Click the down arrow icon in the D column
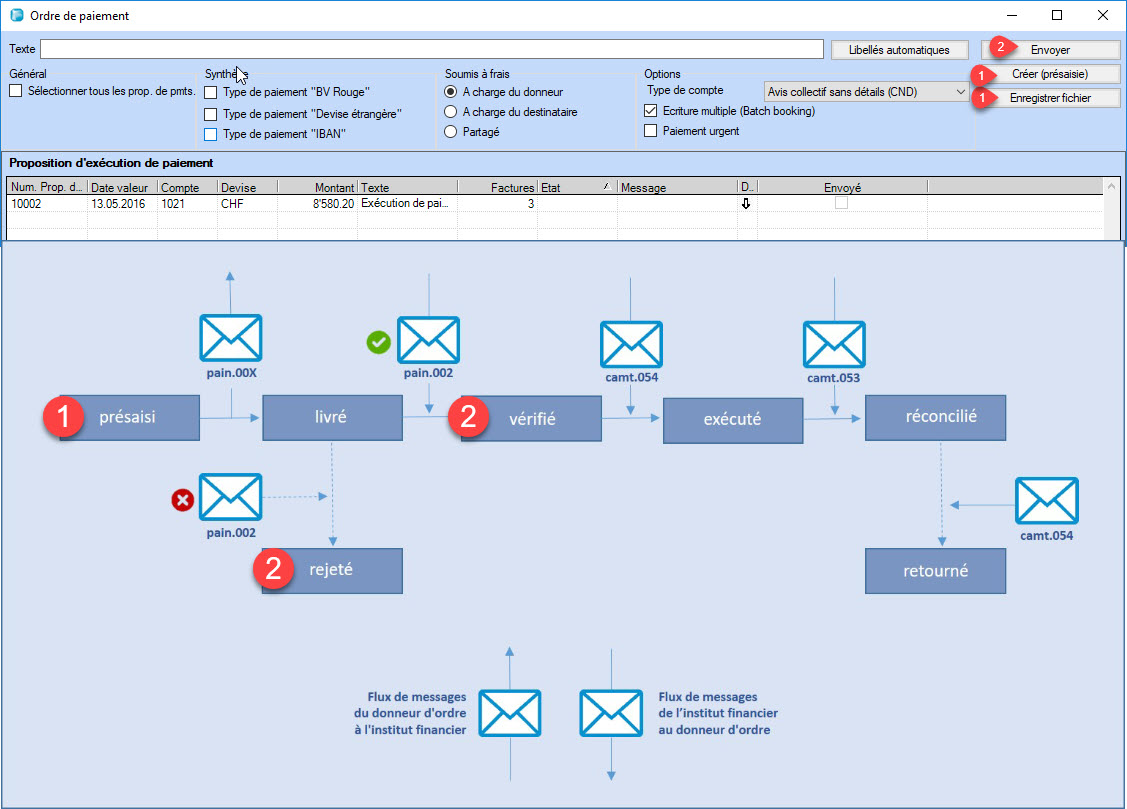This screenshot has width=1127, height=809. pyautogui.click(x=745, y=203)
